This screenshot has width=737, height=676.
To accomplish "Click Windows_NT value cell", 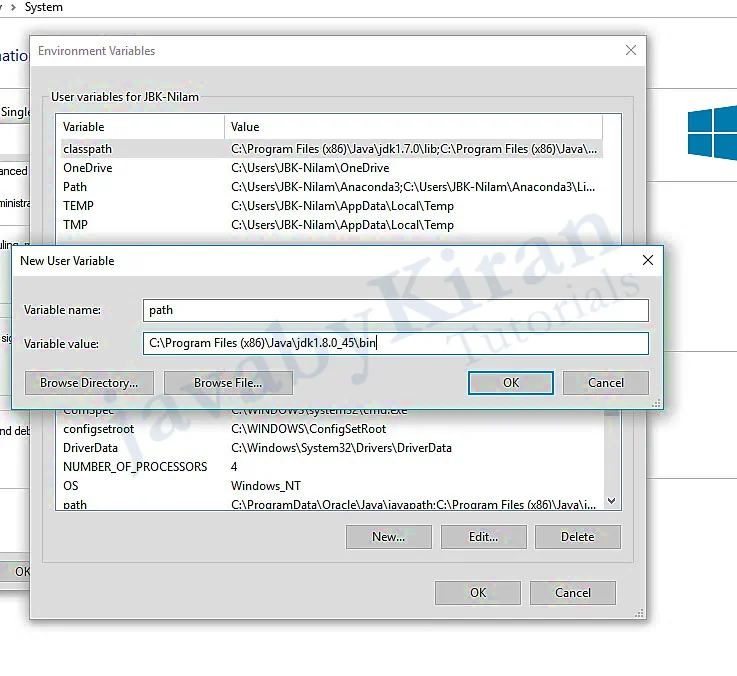I will pyautogui.click(x=266, y=486).
